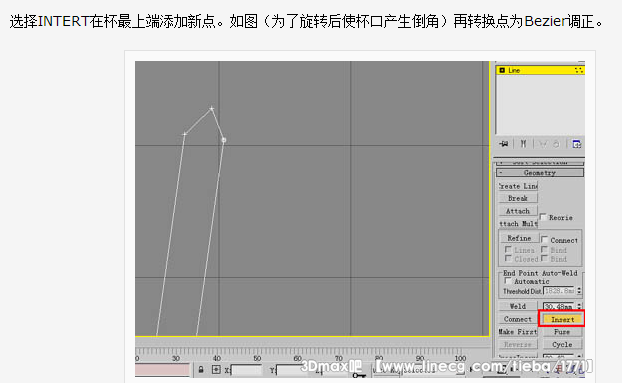Click the Fuse button
Screen dimensions: 622x383
click(x=562, y=332)
